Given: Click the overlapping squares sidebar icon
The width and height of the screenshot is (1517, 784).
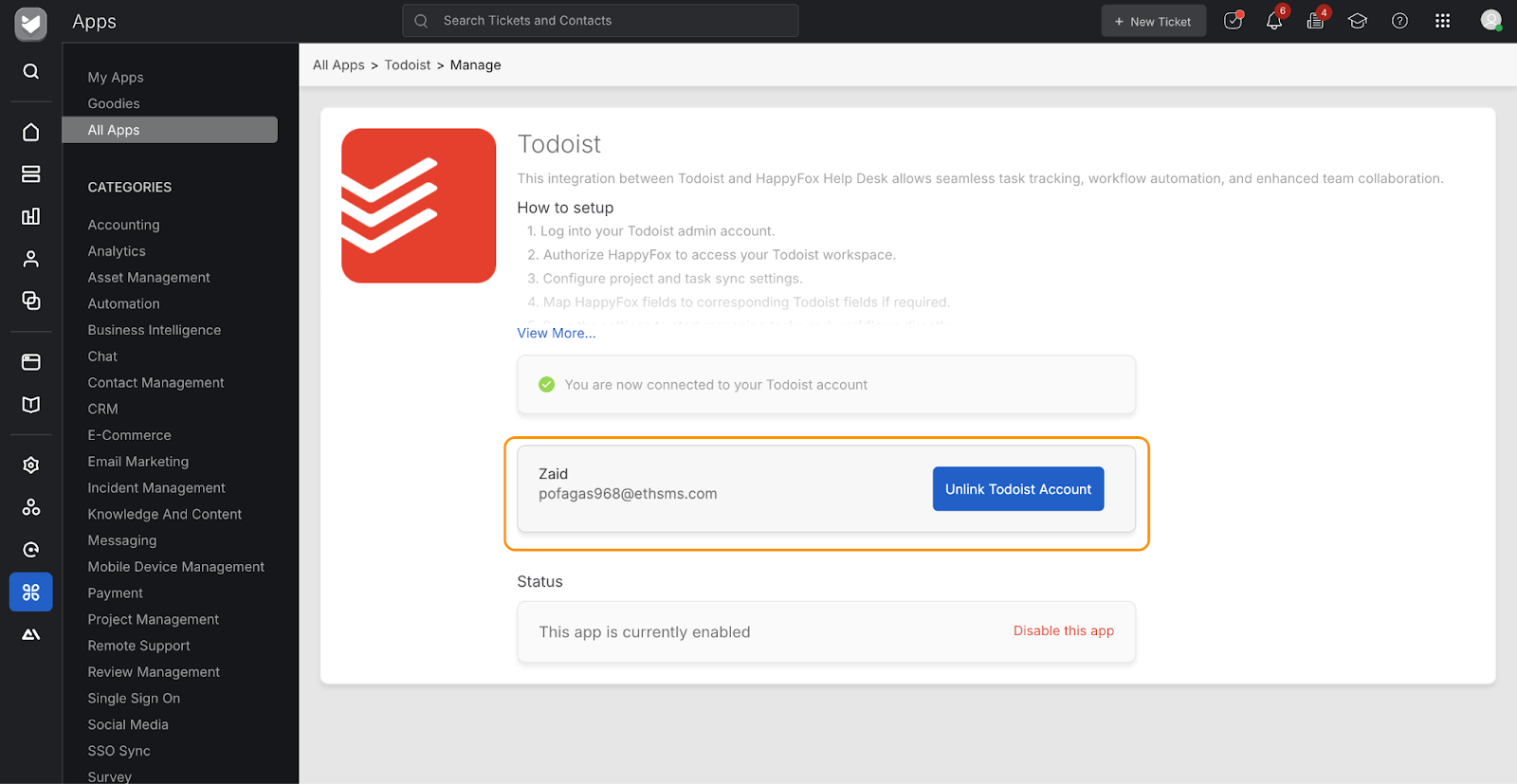Looking at the screenshot, I should tap(31, 301).
